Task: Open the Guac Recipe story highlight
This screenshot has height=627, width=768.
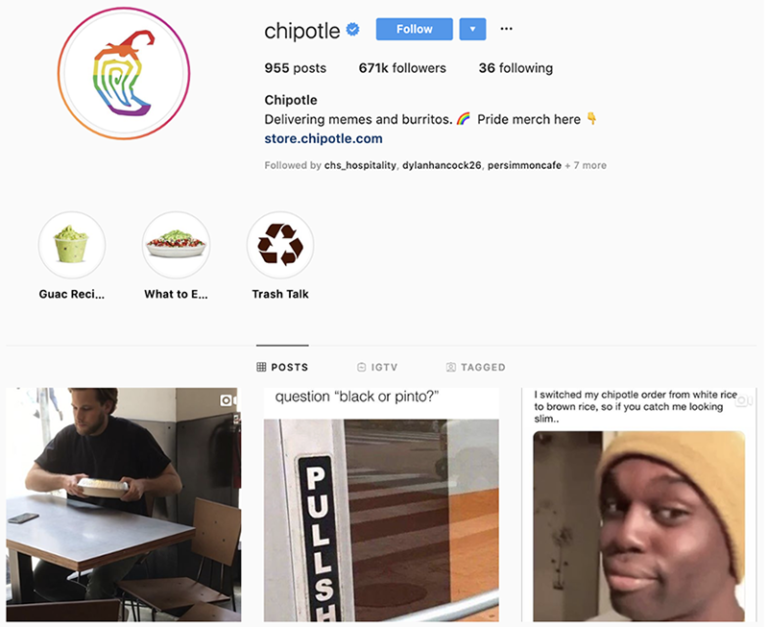Action: pyautogui.click(x=72, y=245)
